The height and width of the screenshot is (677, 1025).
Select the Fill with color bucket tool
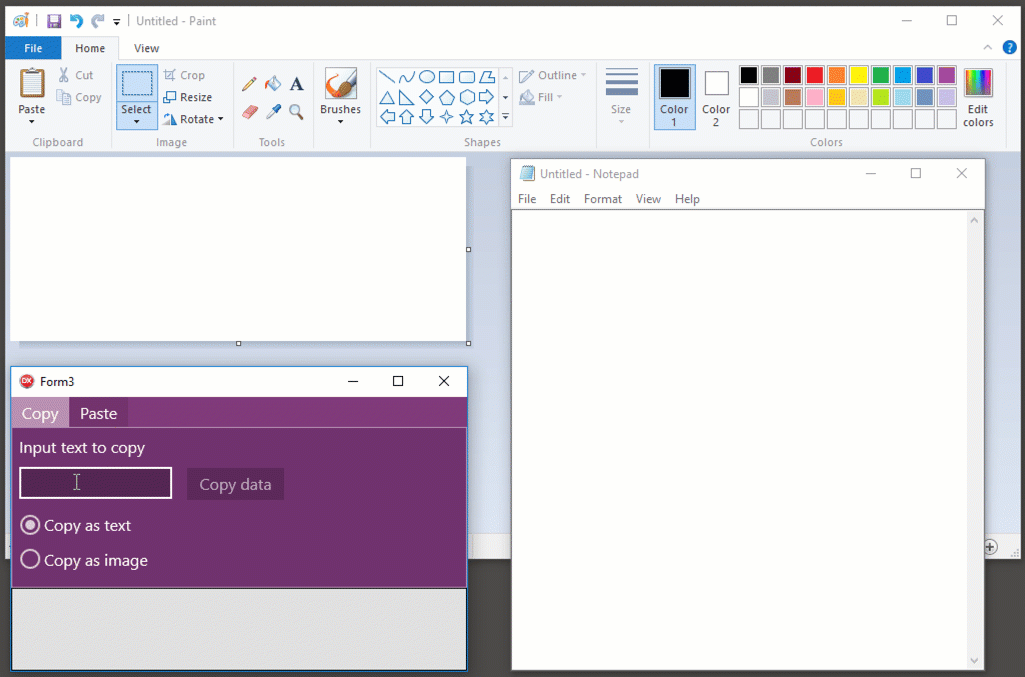coord(273,84)
